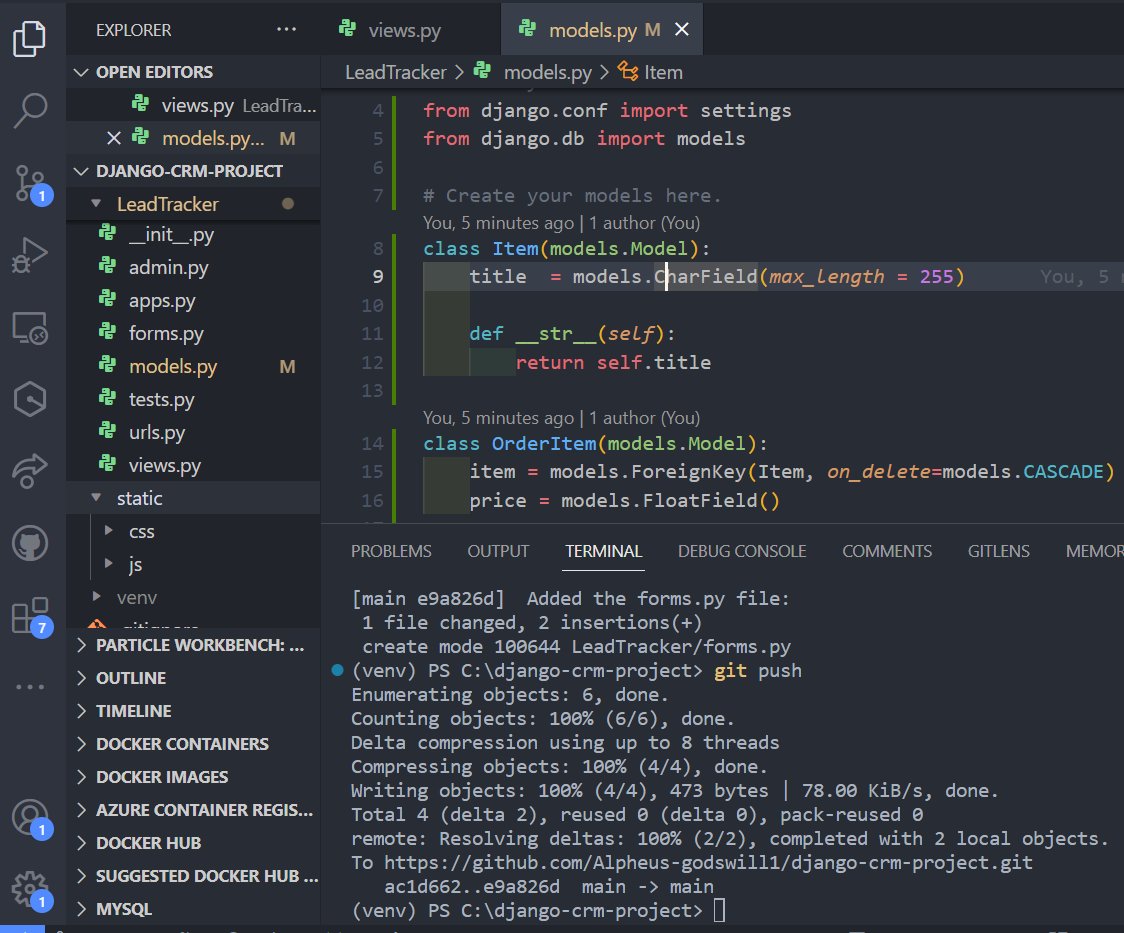Click line number 10 in editor gutter

coord(372,305)
